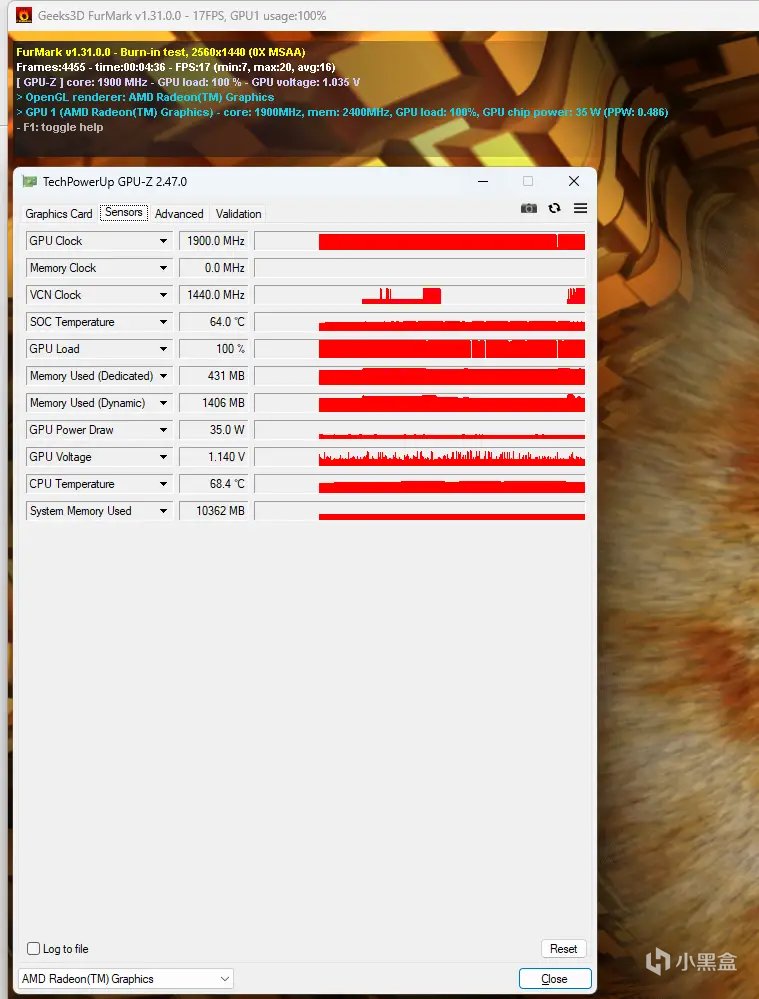Click the 431 MB dedicated memory value

pos(213,376)
